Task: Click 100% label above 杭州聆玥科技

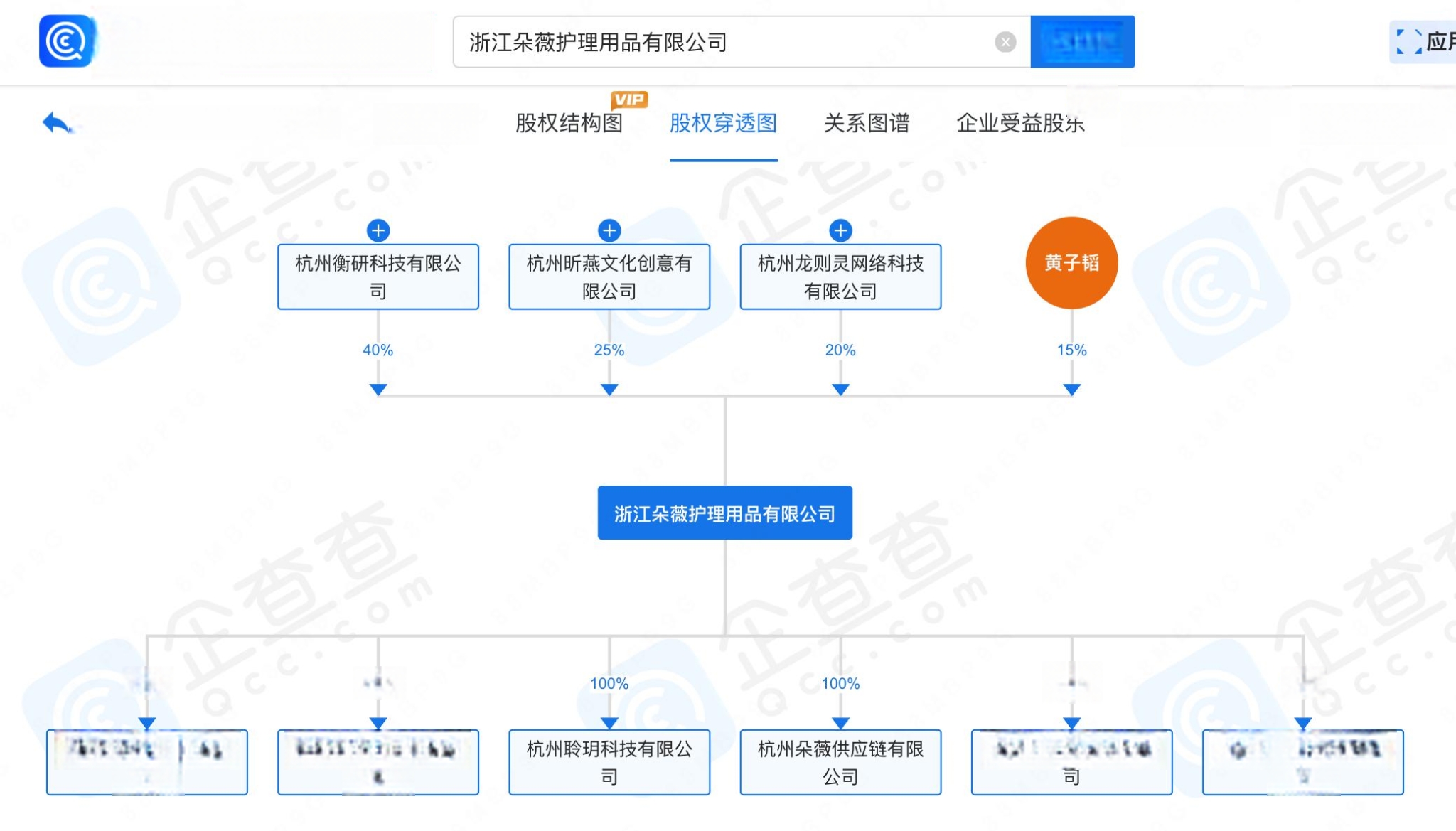Action: click(x=609, y=683)
